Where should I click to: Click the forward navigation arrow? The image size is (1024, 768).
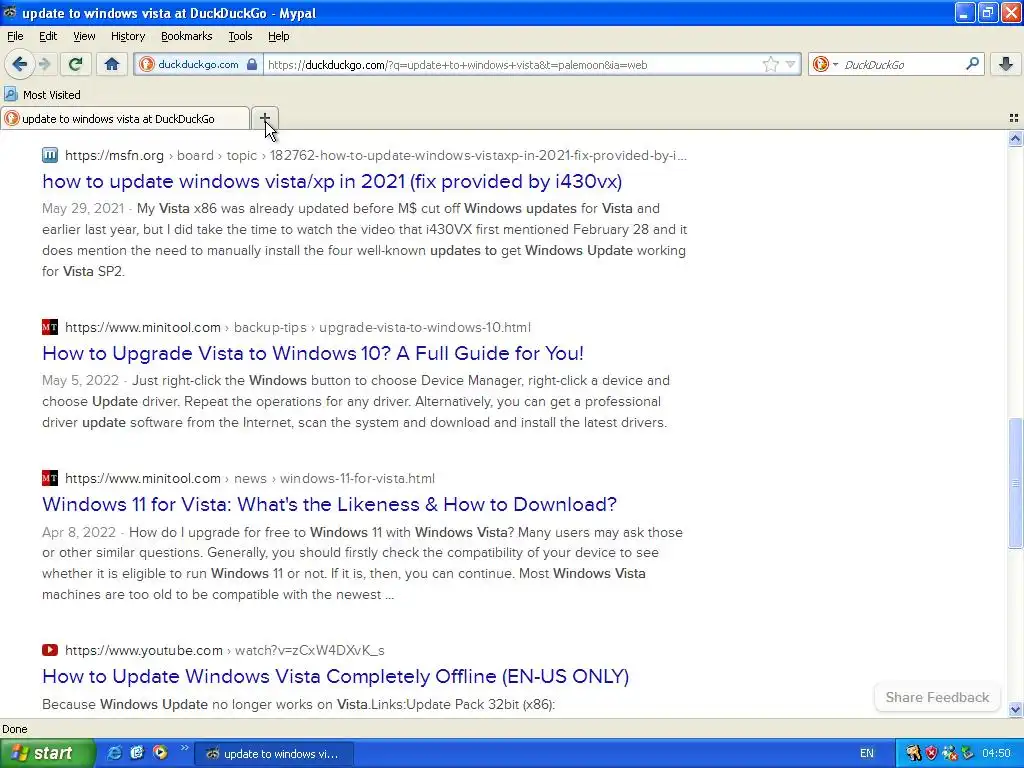point(44,64)
